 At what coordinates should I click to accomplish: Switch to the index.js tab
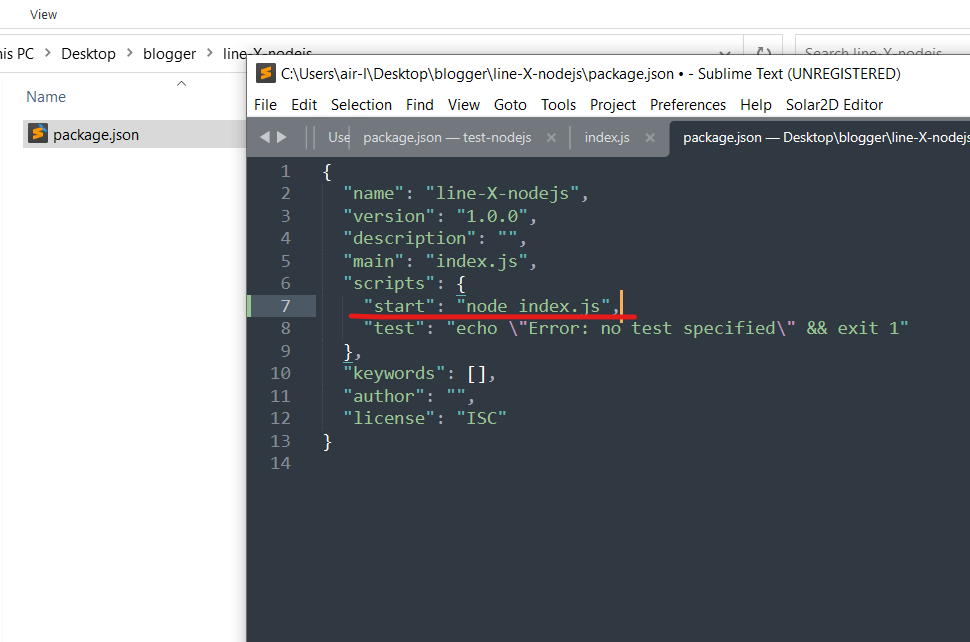tap(607, 137)
